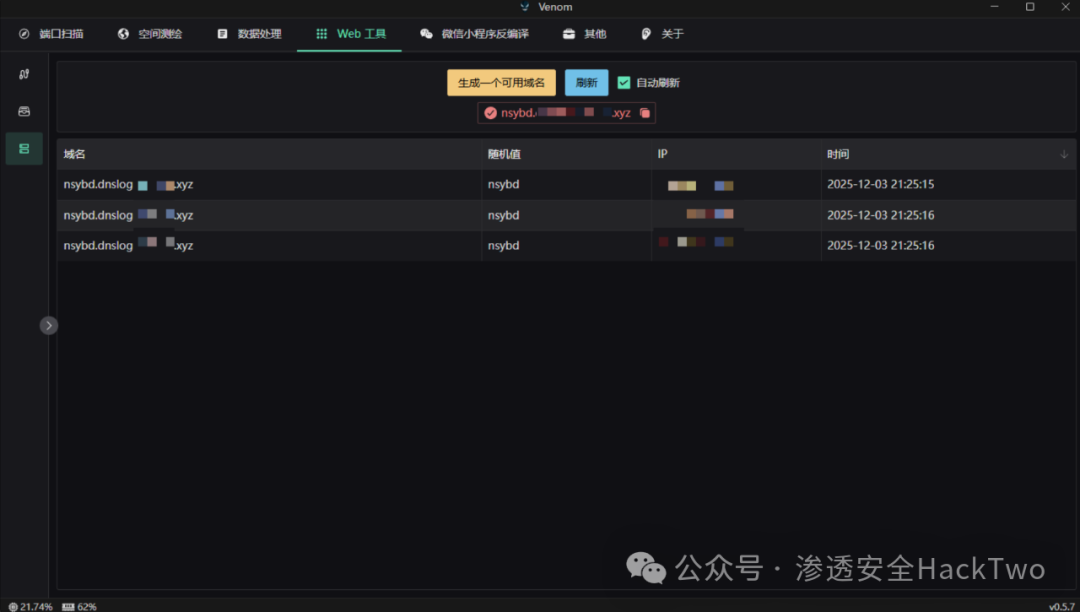Image resolution: width=1080 pixels, height=612 pixels.
Task: Click the 生成一个可用域名 button
Action: pyautogui.click(x=501, y=82)
